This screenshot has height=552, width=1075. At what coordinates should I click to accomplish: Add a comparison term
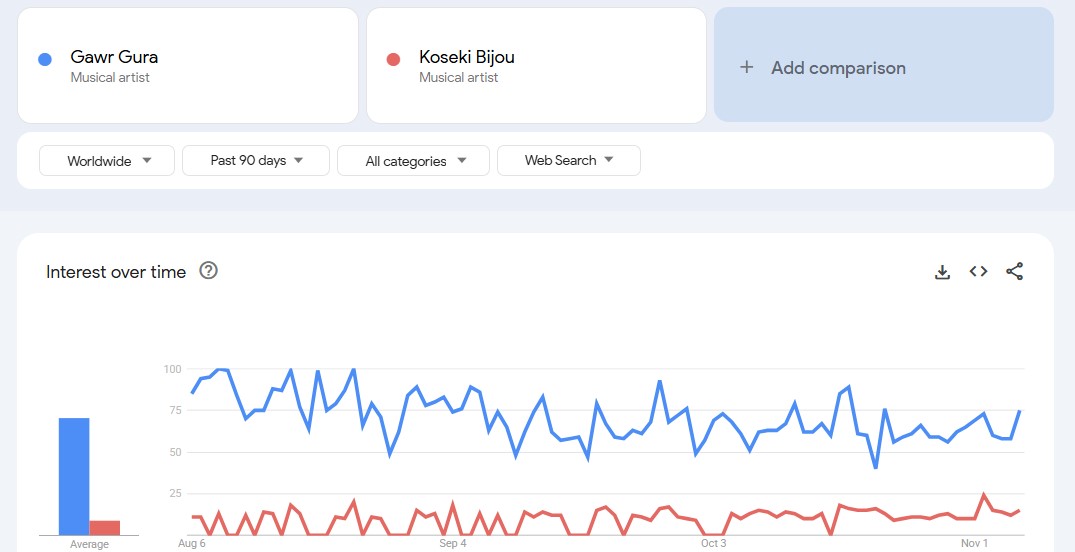tap(838, 68)
